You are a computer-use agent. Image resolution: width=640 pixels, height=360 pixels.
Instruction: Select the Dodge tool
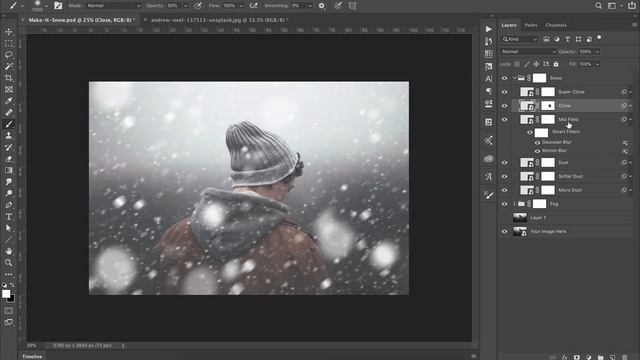9,193
